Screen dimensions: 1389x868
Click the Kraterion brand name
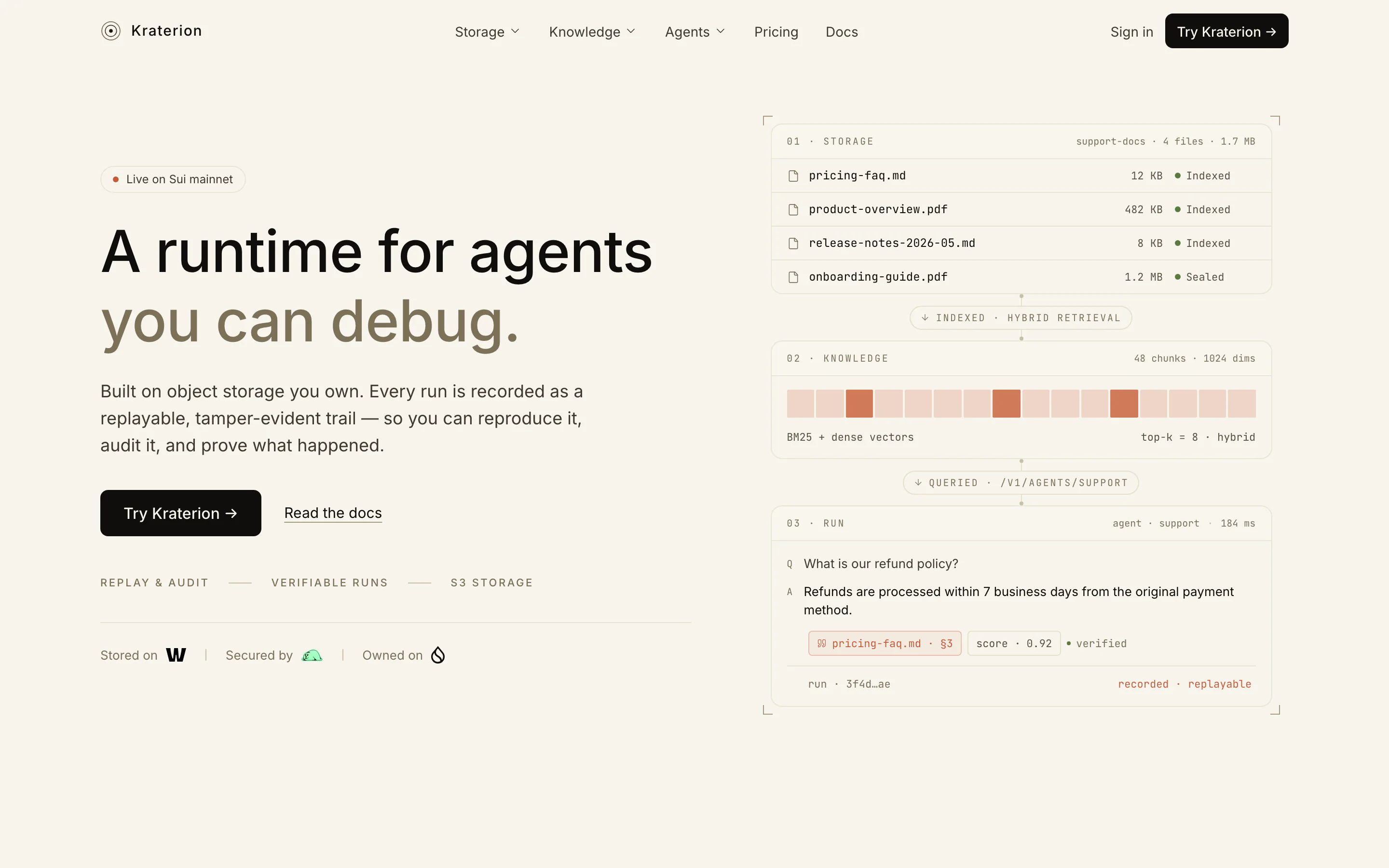(166, 31)
